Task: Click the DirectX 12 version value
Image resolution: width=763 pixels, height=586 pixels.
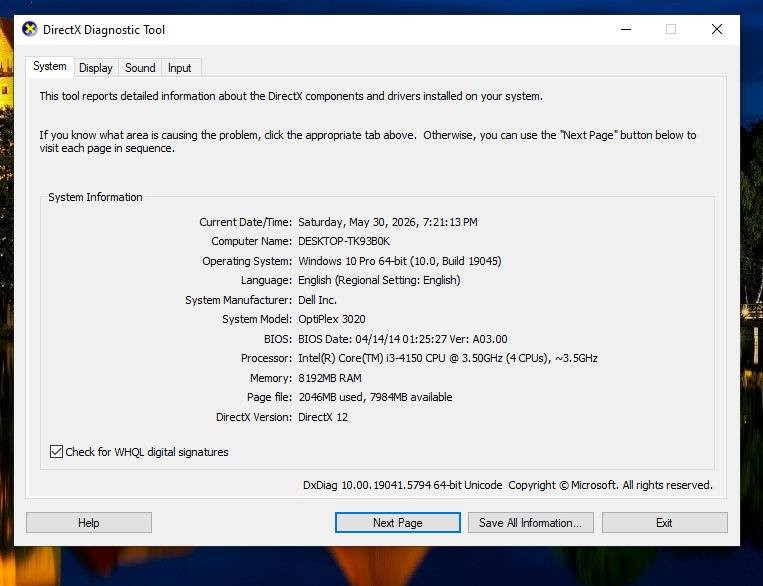Action: pos(323,417)
